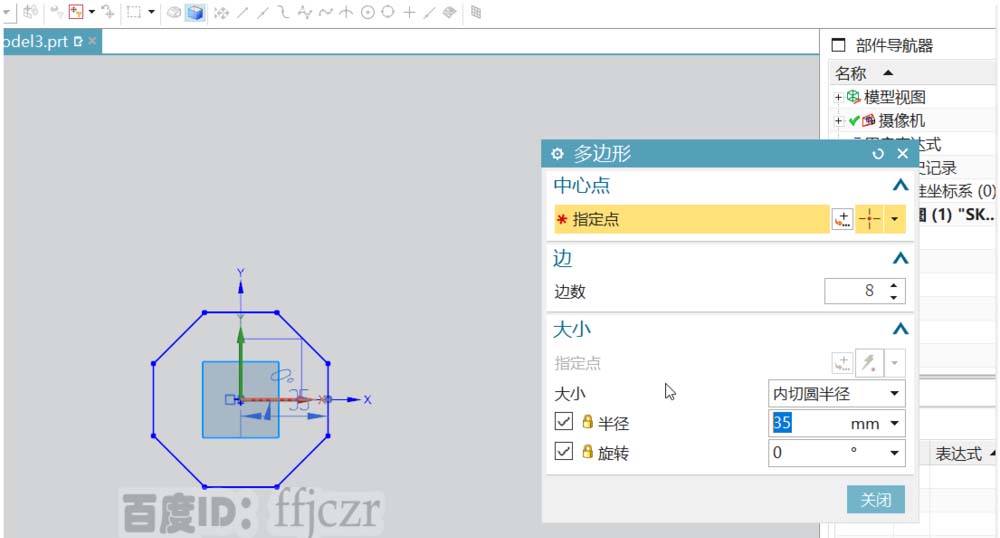Select the dashed rectangle selection tool

[x=134, y=12]
